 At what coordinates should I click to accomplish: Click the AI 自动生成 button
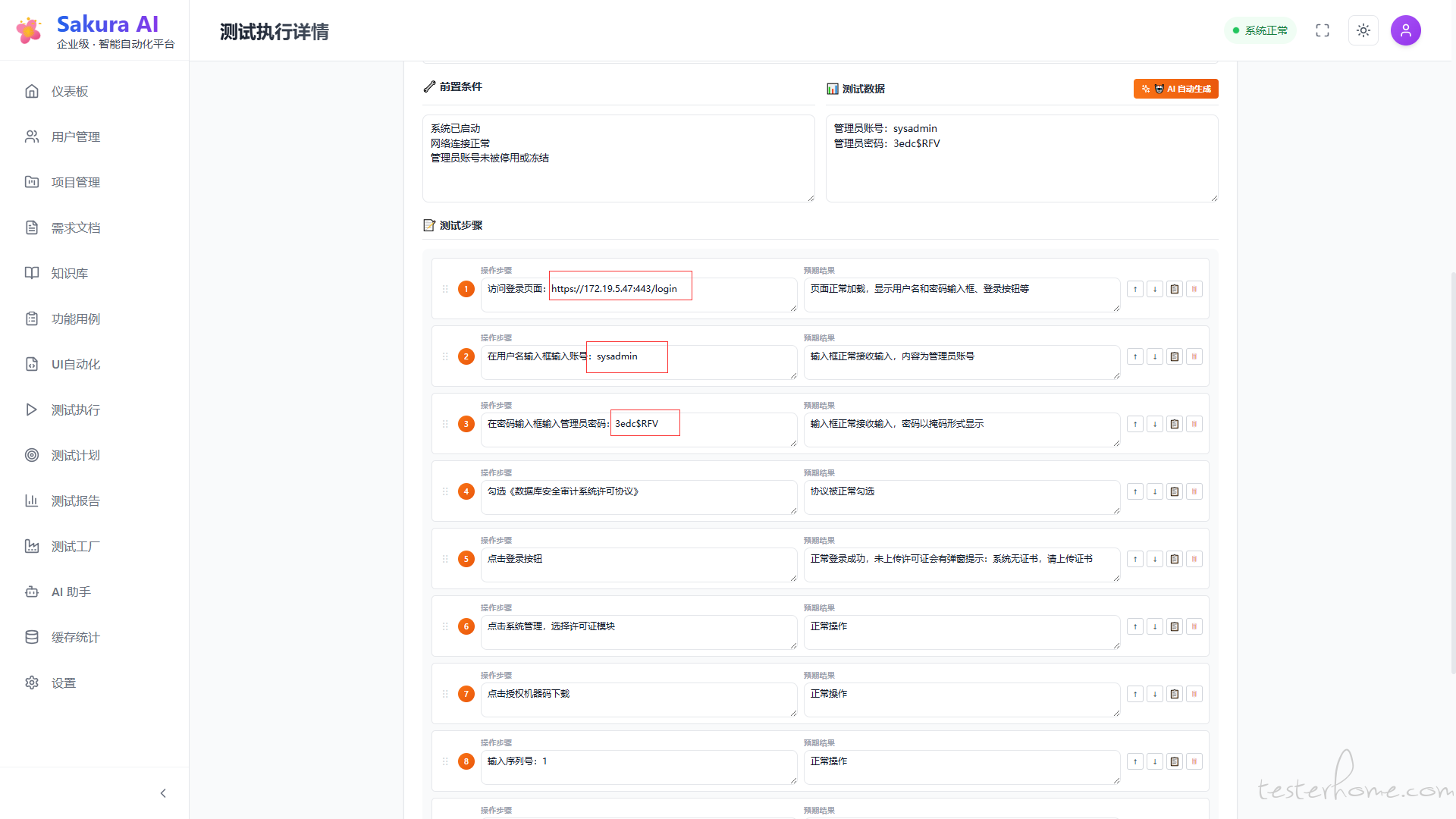point(1175,89)
